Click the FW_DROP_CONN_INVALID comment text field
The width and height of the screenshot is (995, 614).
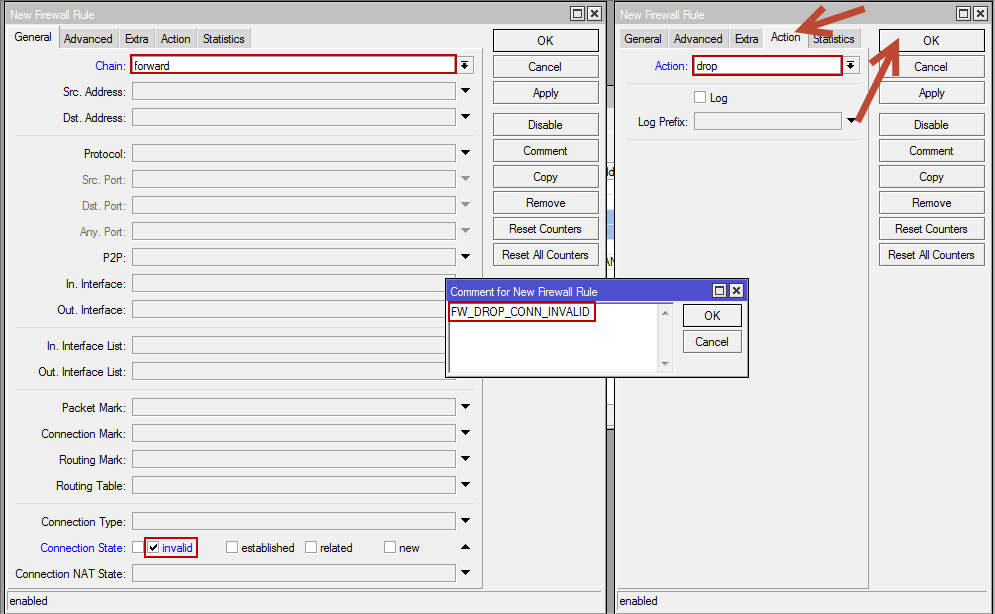tap(553, 338)
